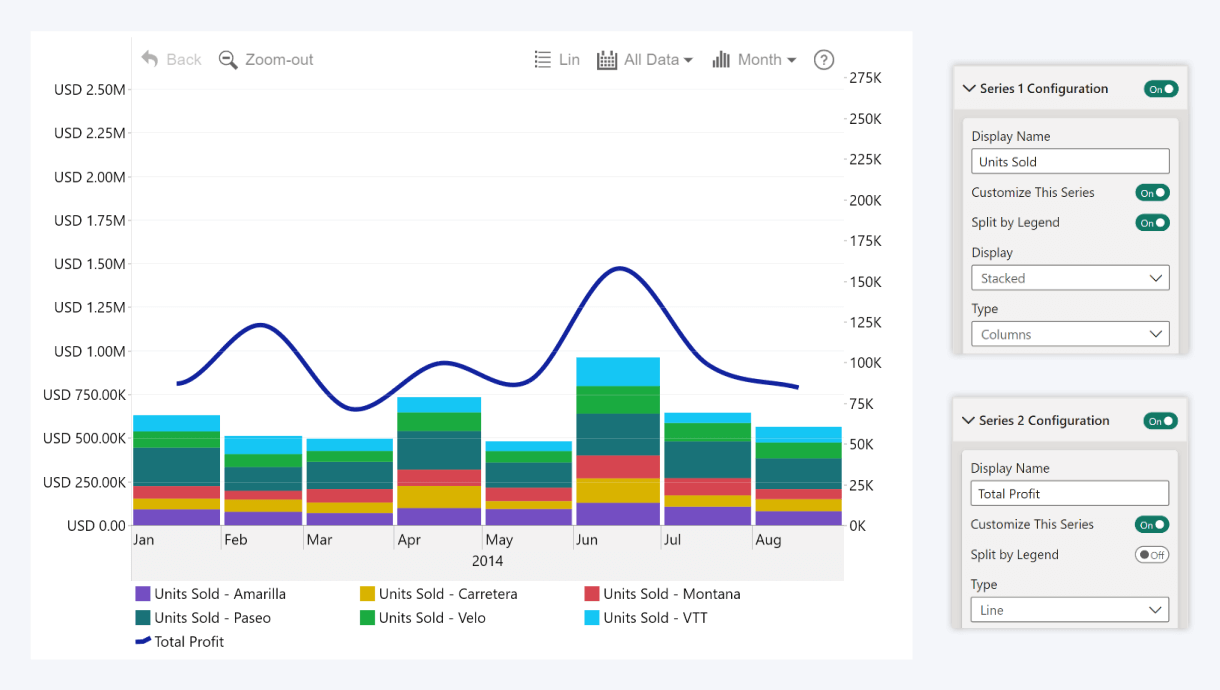
Task: Open the Stacked display dropdown
Action: click(x=1070, y=278)
